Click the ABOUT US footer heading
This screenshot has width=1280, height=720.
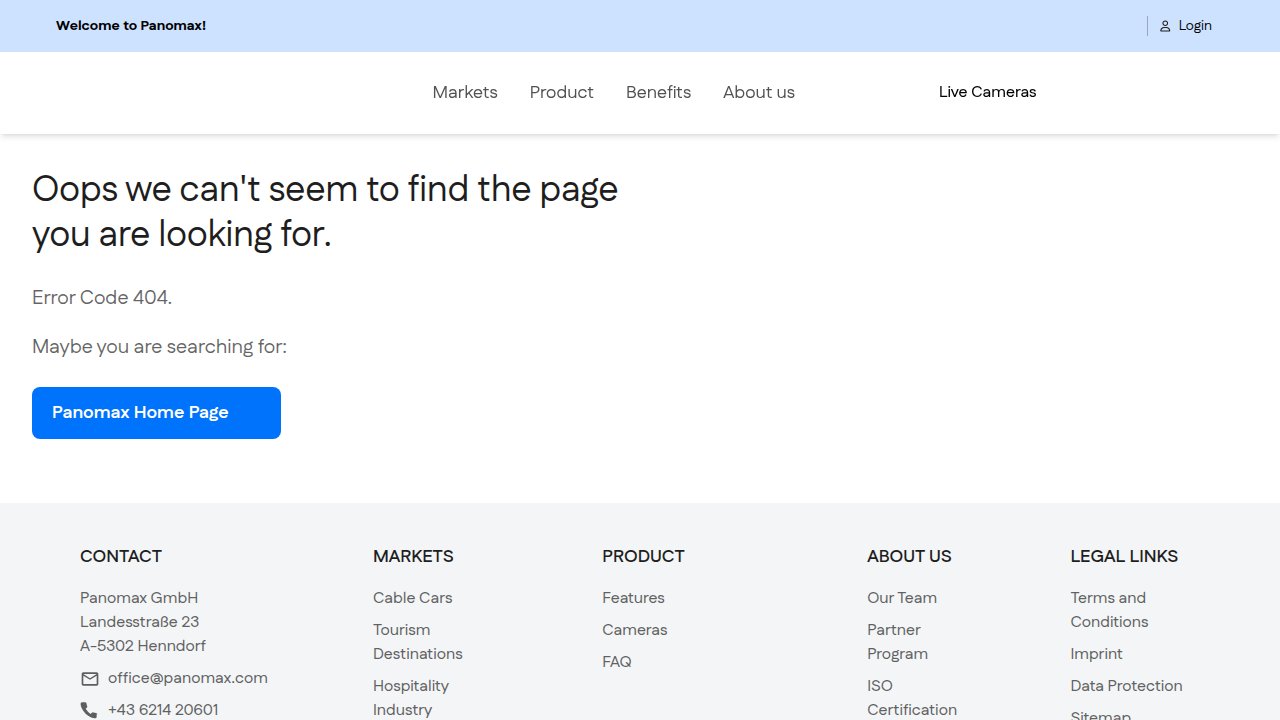click(909, 556)
